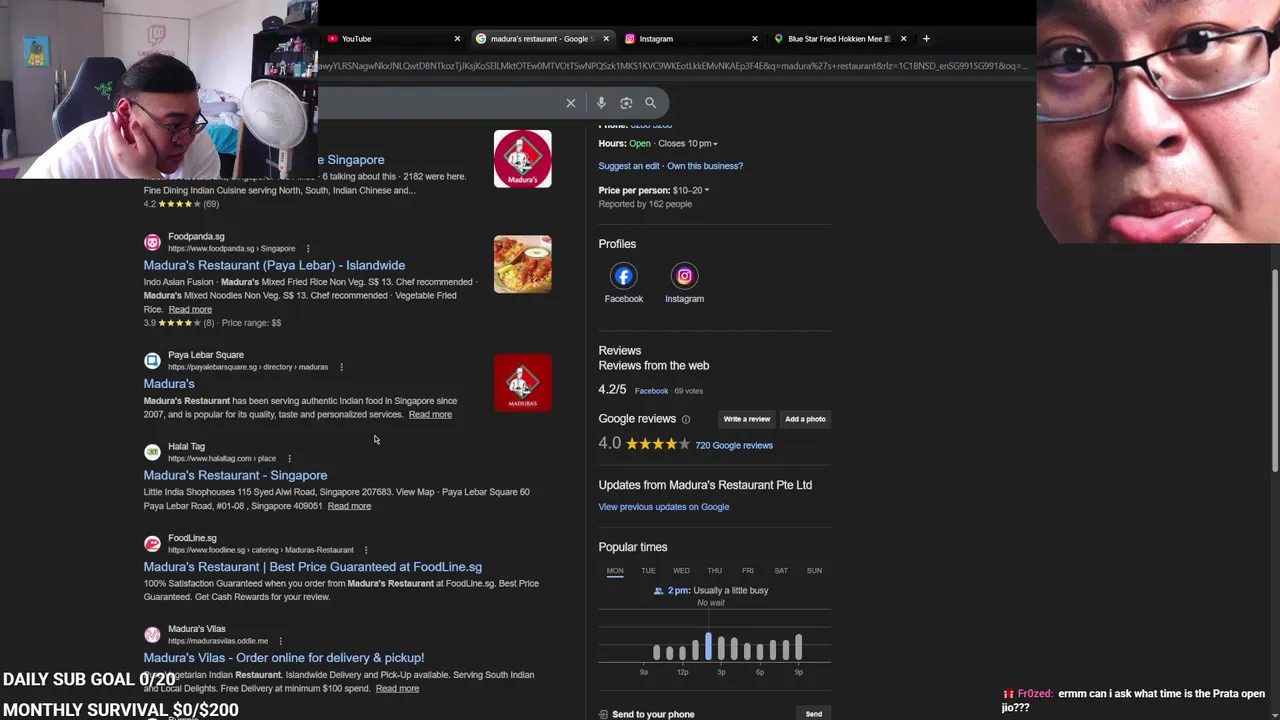Open the Instagram profile icon
1280x720 pixels.
(x=684, y=276)
